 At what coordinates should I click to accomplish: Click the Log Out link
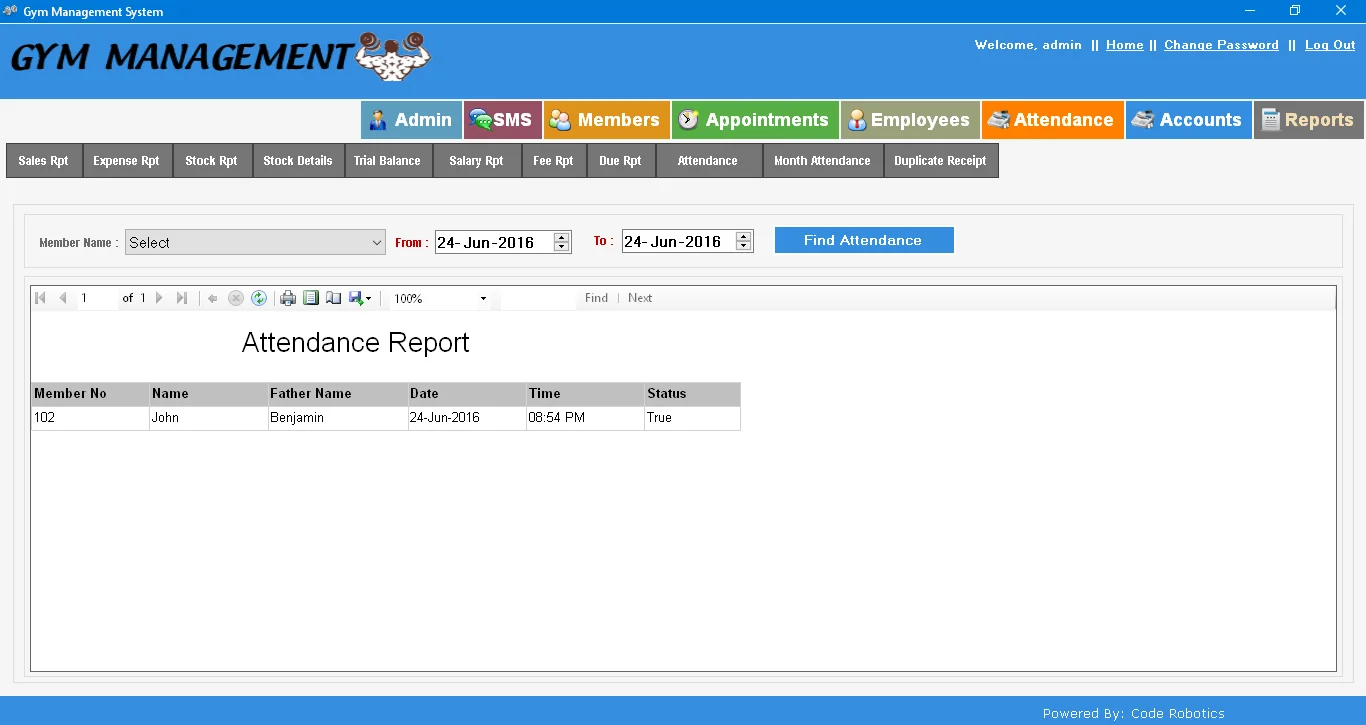point(1330,45)
